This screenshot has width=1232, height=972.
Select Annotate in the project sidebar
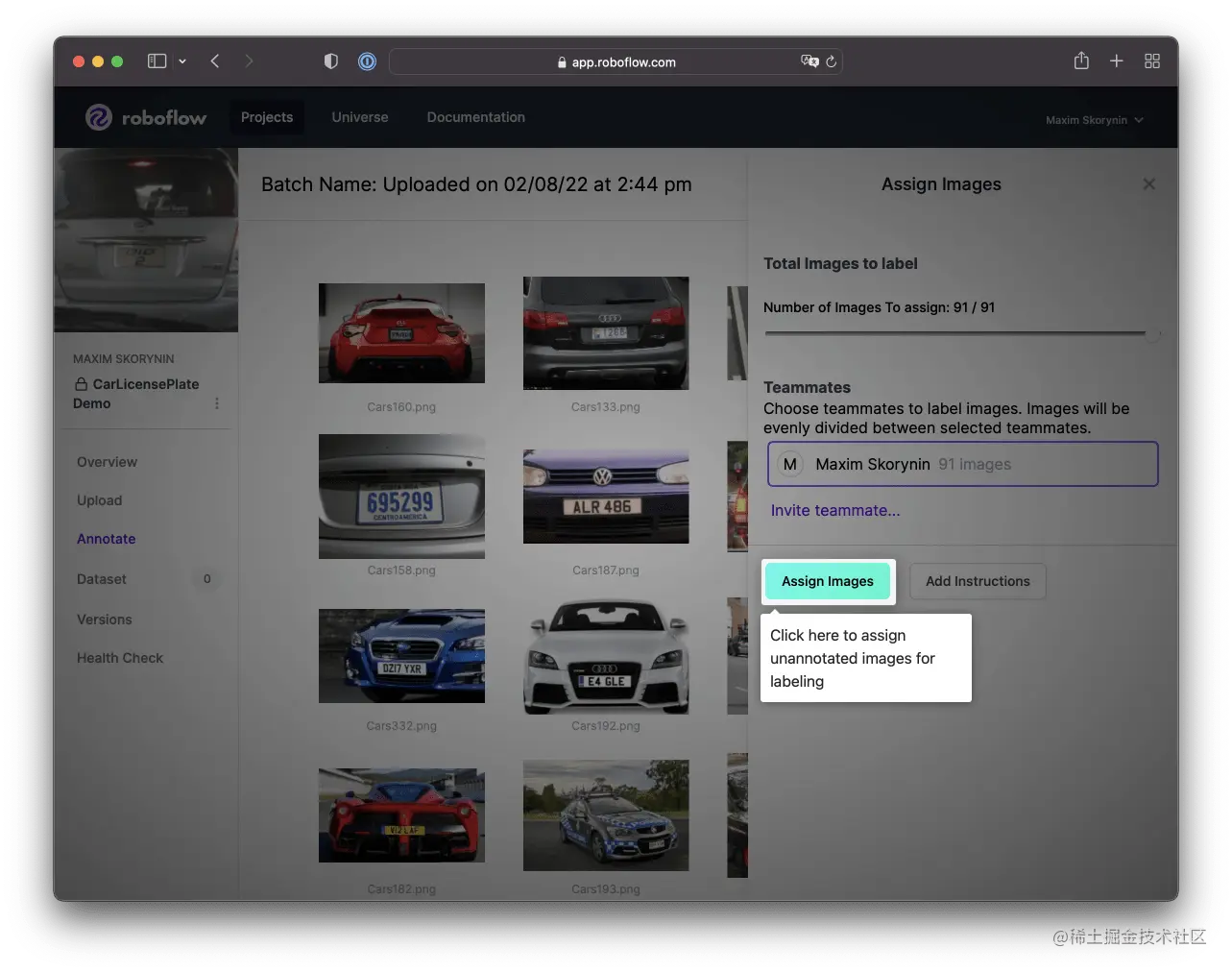[x=106, y=539]
